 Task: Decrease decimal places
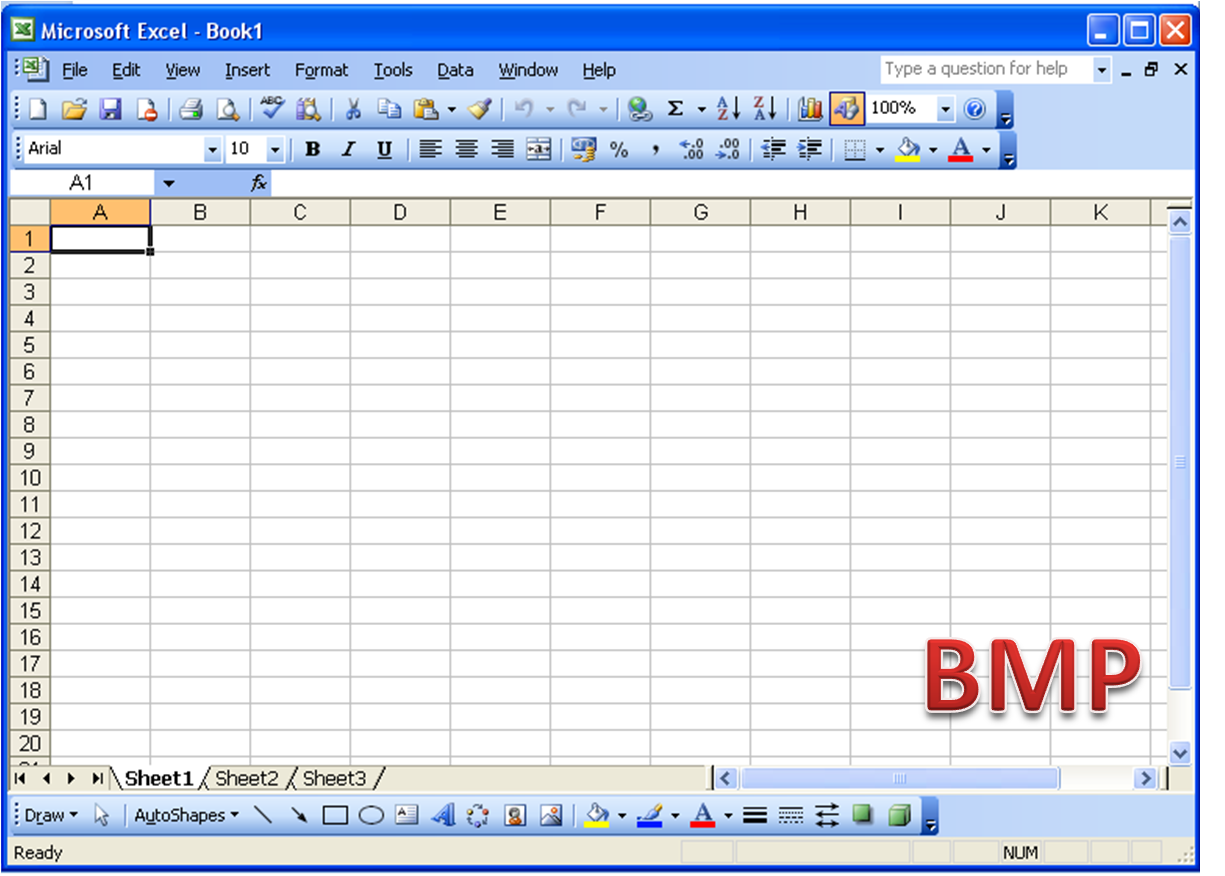(x=728, y=150)
